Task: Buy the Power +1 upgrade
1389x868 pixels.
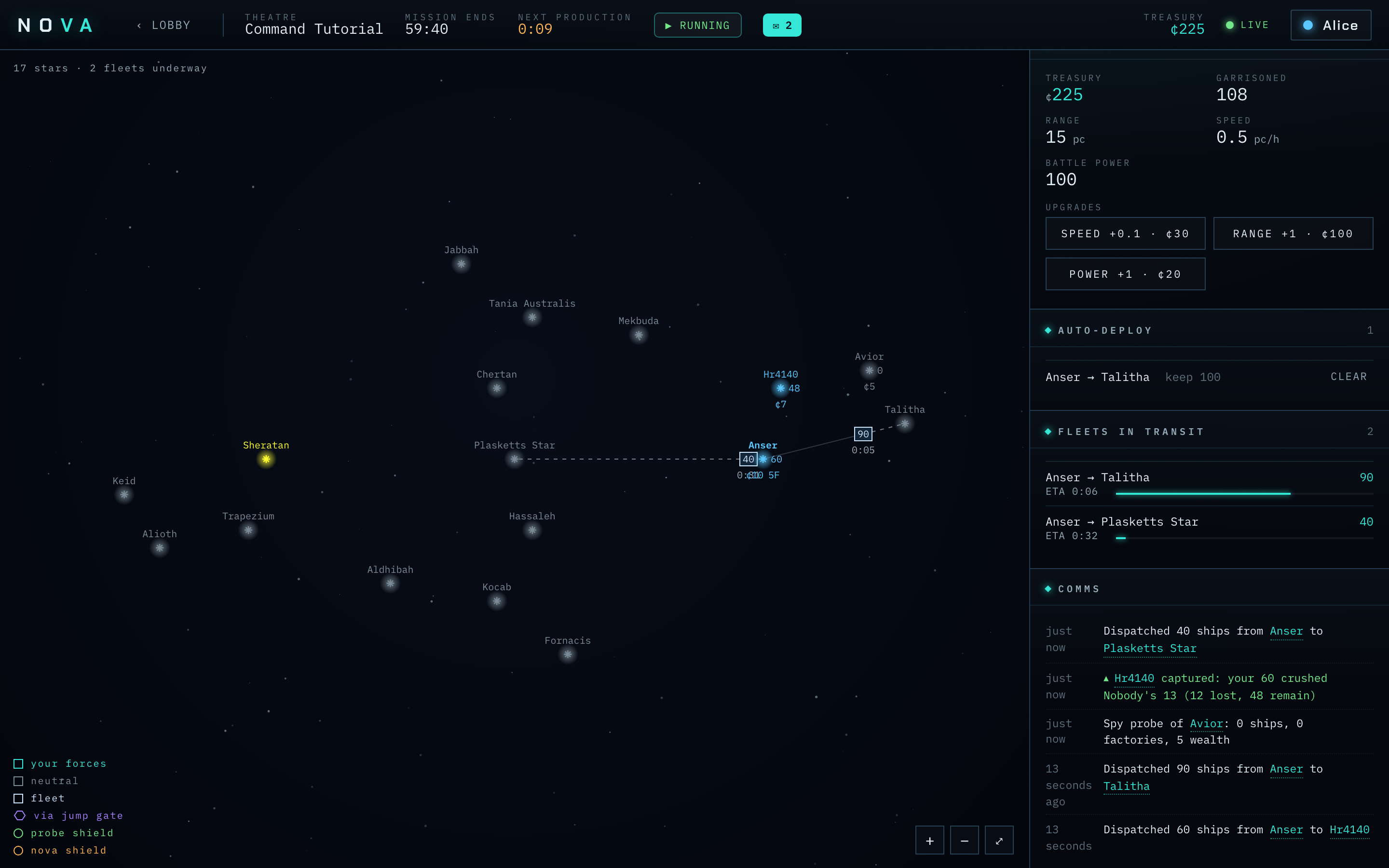Action: [1125, 274]
